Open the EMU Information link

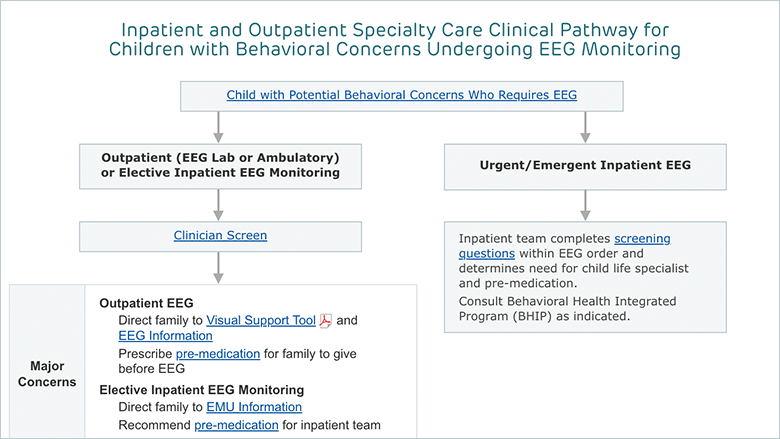pos(254,407)
